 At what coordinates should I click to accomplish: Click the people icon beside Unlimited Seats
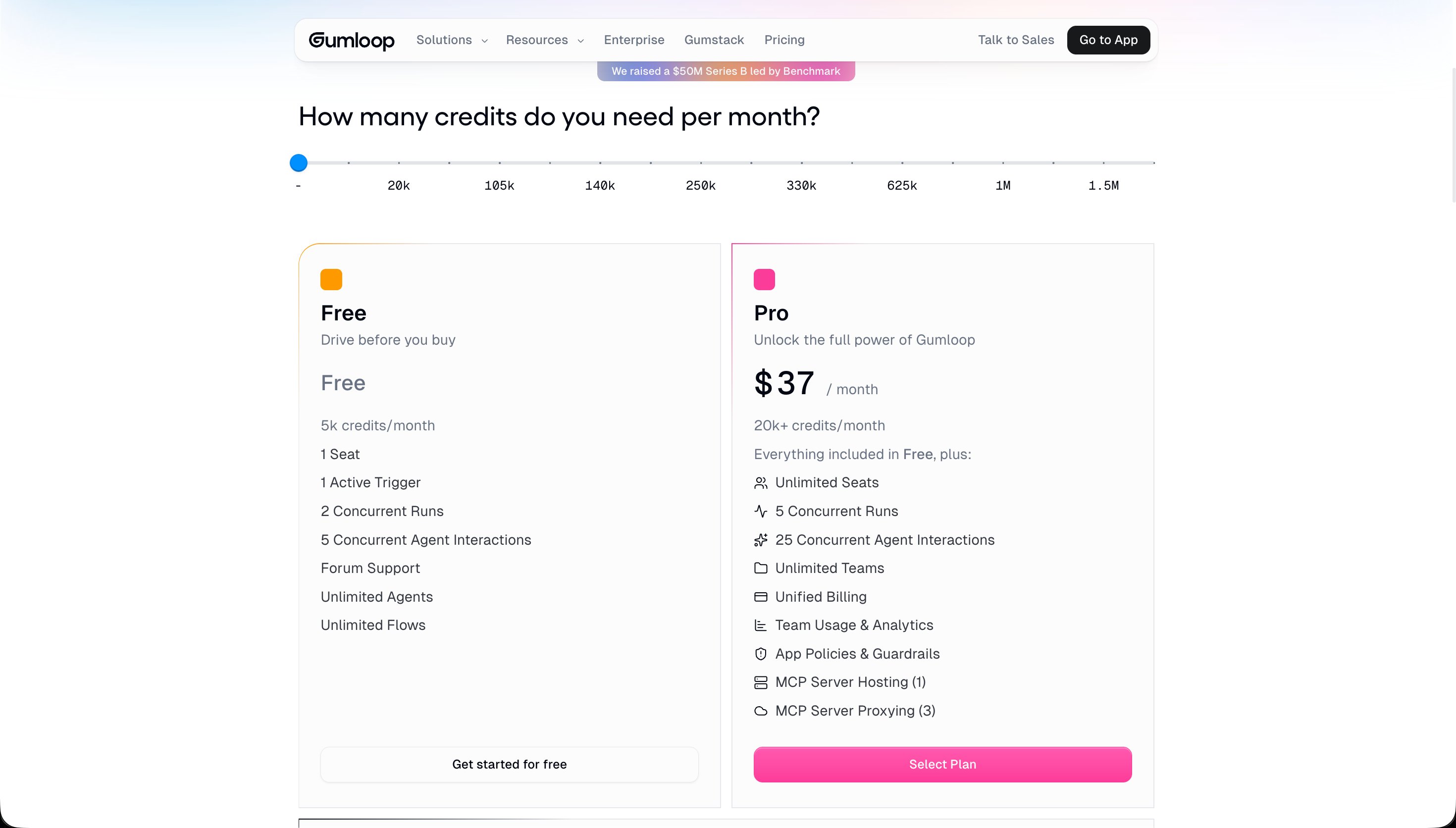[x=761, y=483]
